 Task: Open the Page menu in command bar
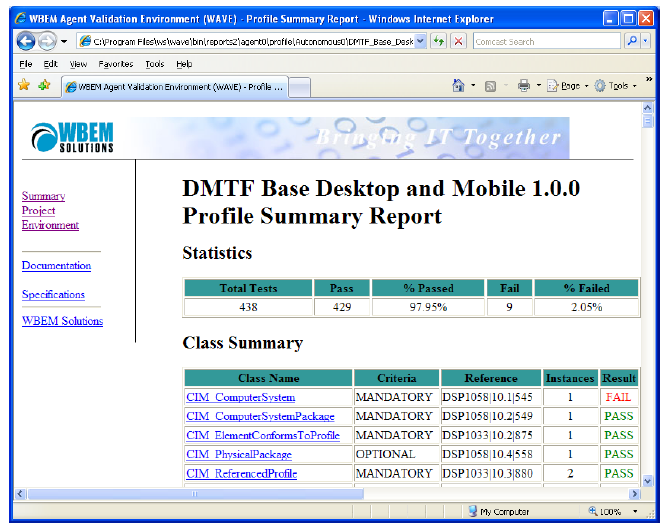[x=568, y=86]
